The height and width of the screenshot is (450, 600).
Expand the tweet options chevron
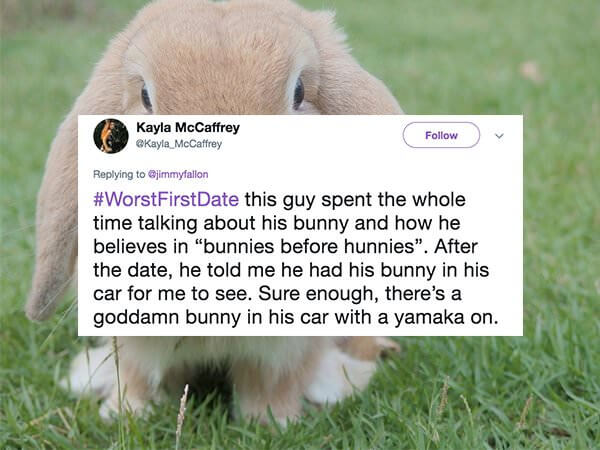tap(499, 136)
